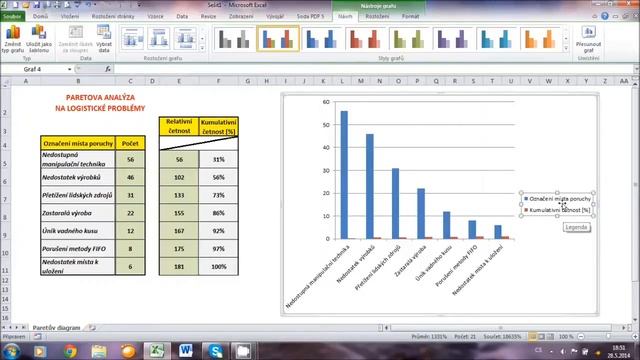Switch to the Revize ribbon tab

208,16
